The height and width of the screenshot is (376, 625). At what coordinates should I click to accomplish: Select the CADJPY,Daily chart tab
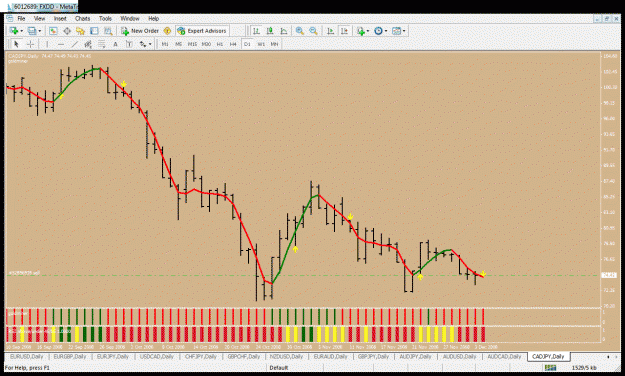tap(548, 356)
